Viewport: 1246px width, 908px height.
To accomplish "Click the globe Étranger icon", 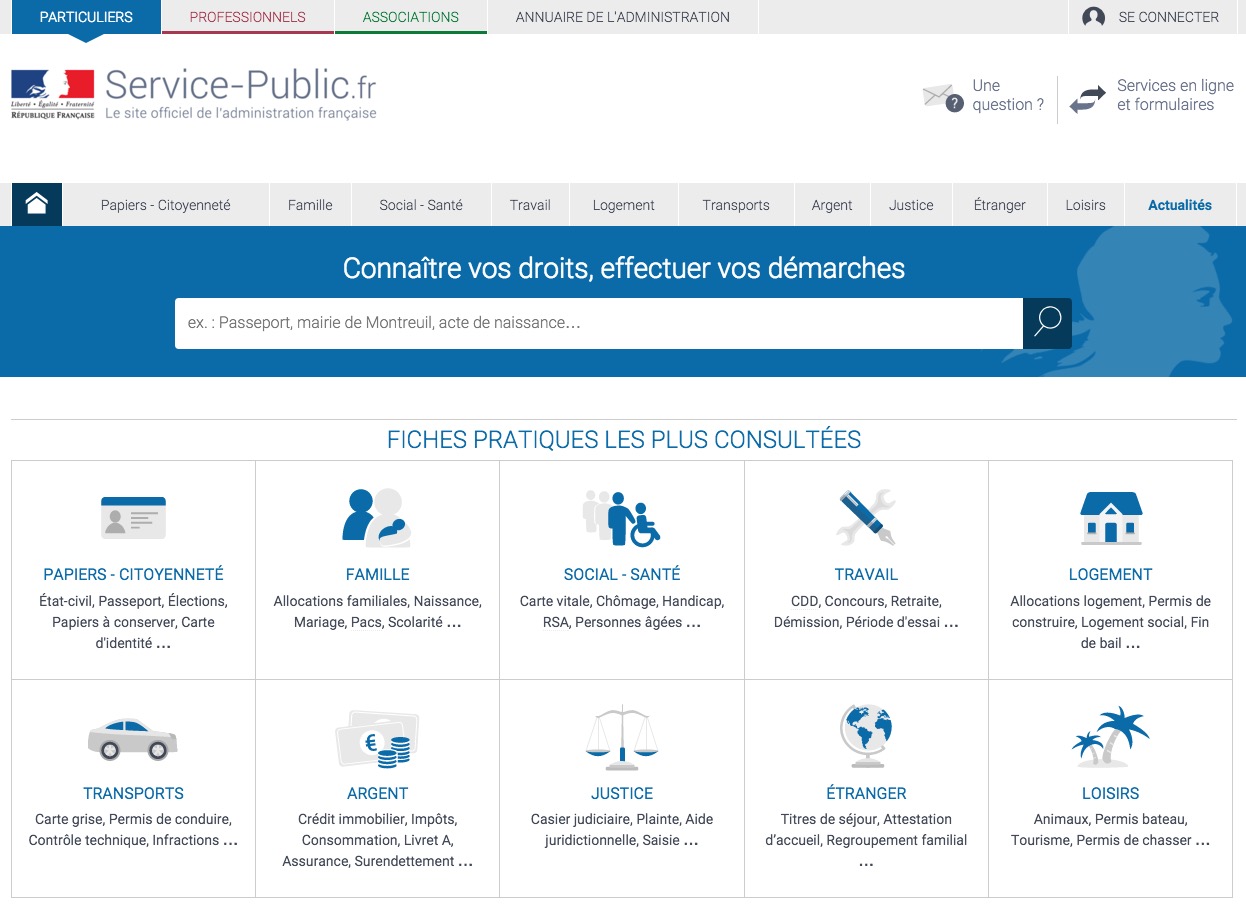I will [x=866, y=736].
